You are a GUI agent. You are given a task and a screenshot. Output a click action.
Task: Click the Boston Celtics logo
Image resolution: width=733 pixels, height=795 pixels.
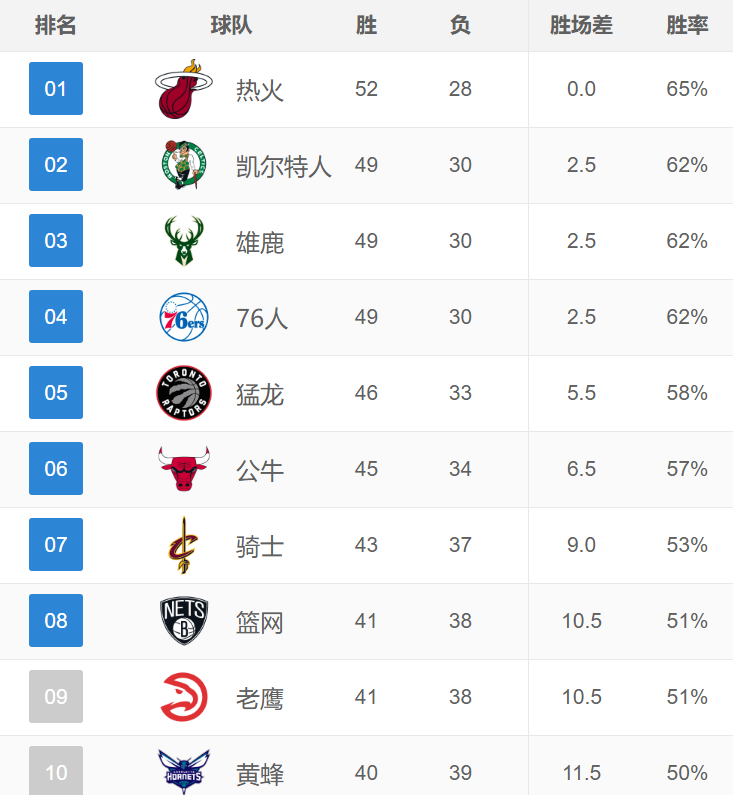184,165
